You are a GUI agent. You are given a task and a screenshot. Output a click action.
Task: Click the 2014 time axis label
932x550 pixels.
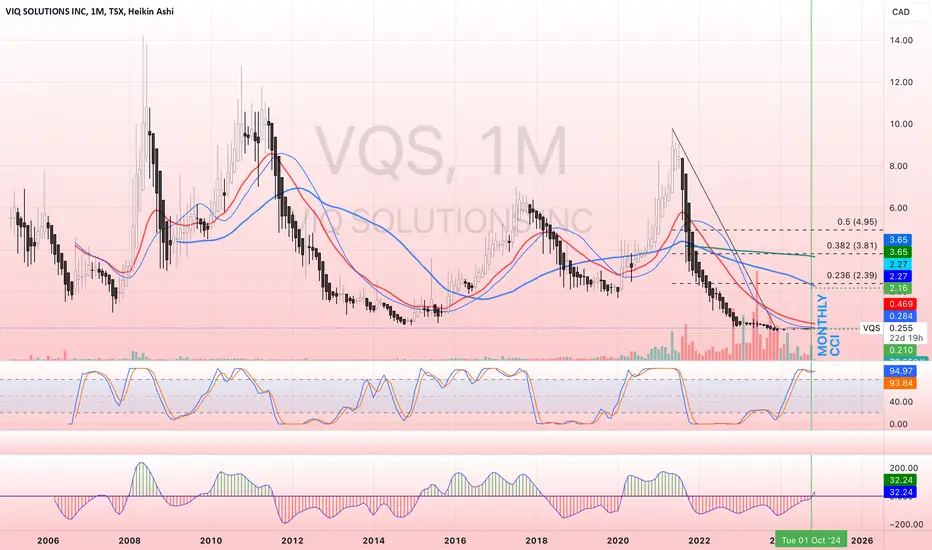point(374,540)
